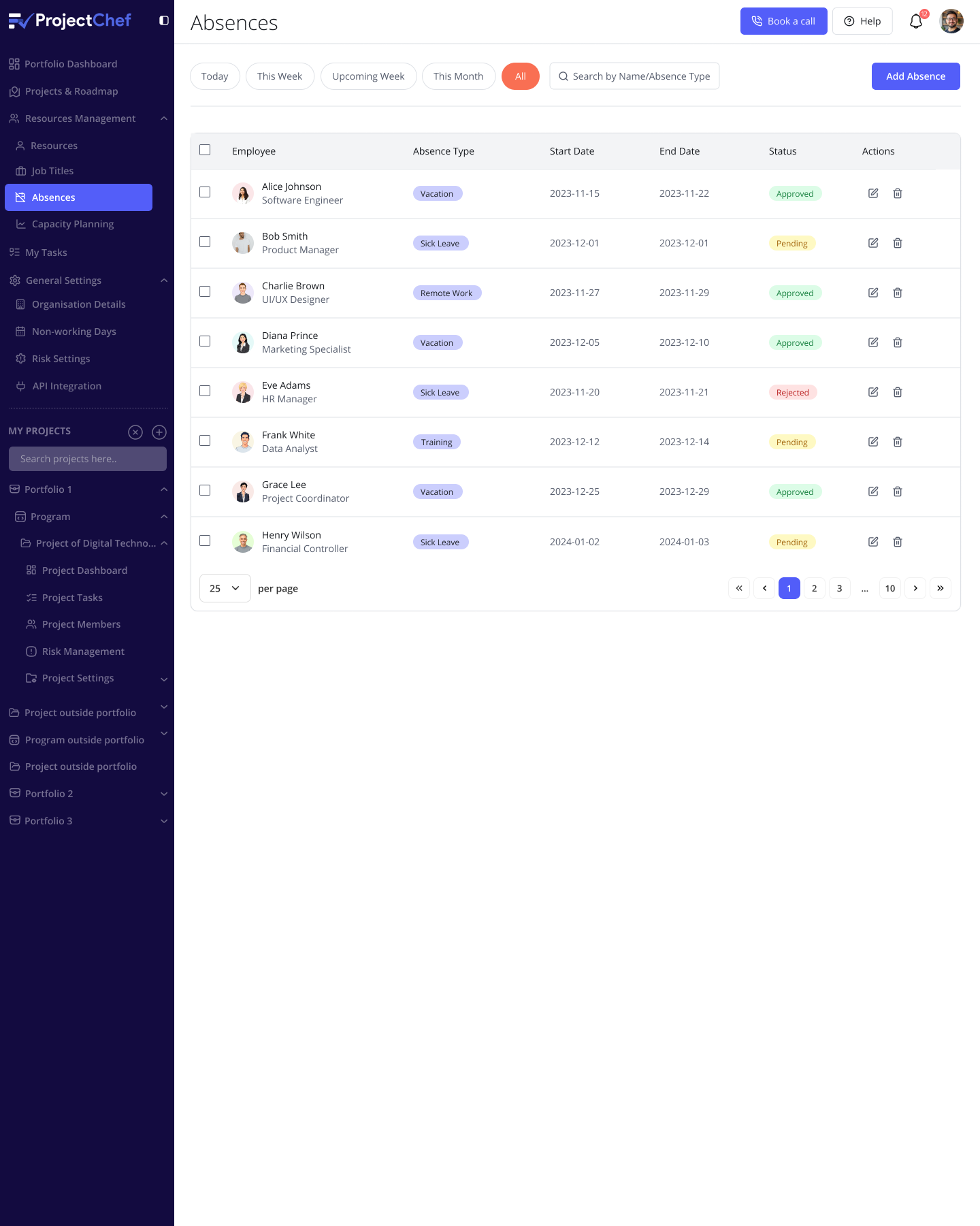Viewport: 980px width, 1226px height.
Task: Check the box for Charlie Brown
Action: click(205, 291)
